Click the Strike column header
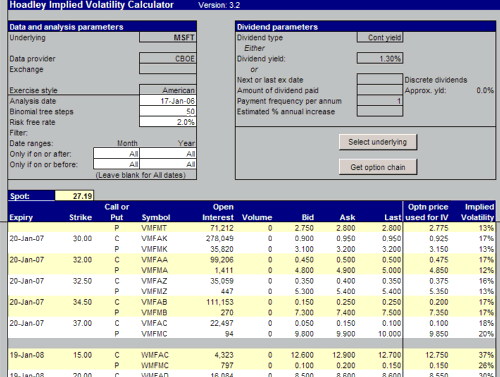 [80, 217]
